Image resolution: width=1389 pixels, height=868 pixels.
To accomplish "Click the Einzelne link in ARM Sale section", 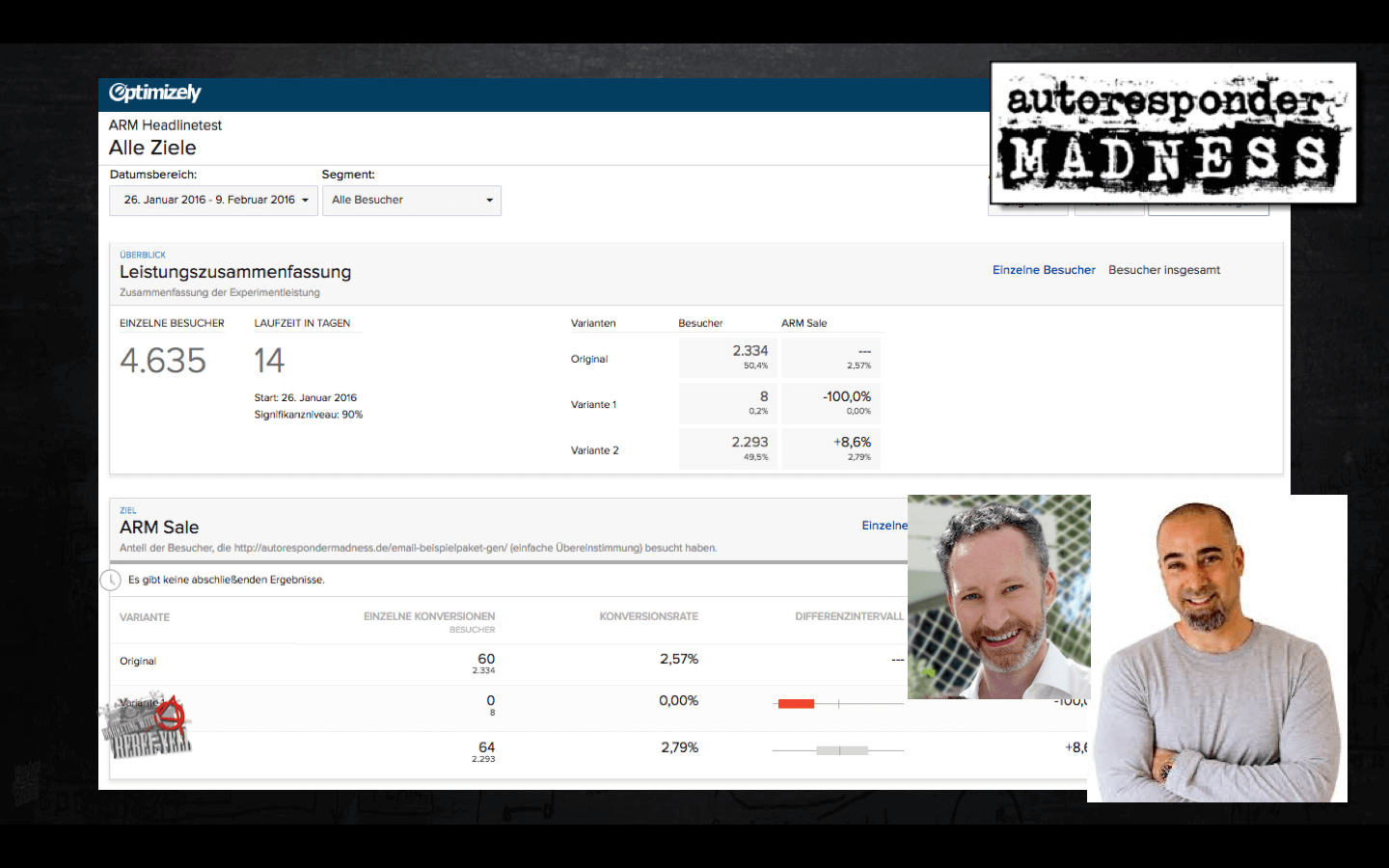I will click(885, 526).
